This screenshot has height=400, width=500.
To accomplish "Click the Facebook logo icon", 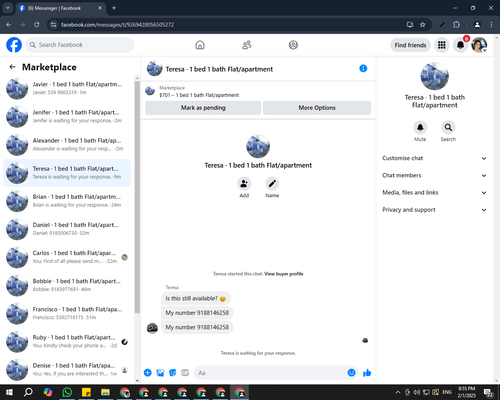I will tap(14, 45).
